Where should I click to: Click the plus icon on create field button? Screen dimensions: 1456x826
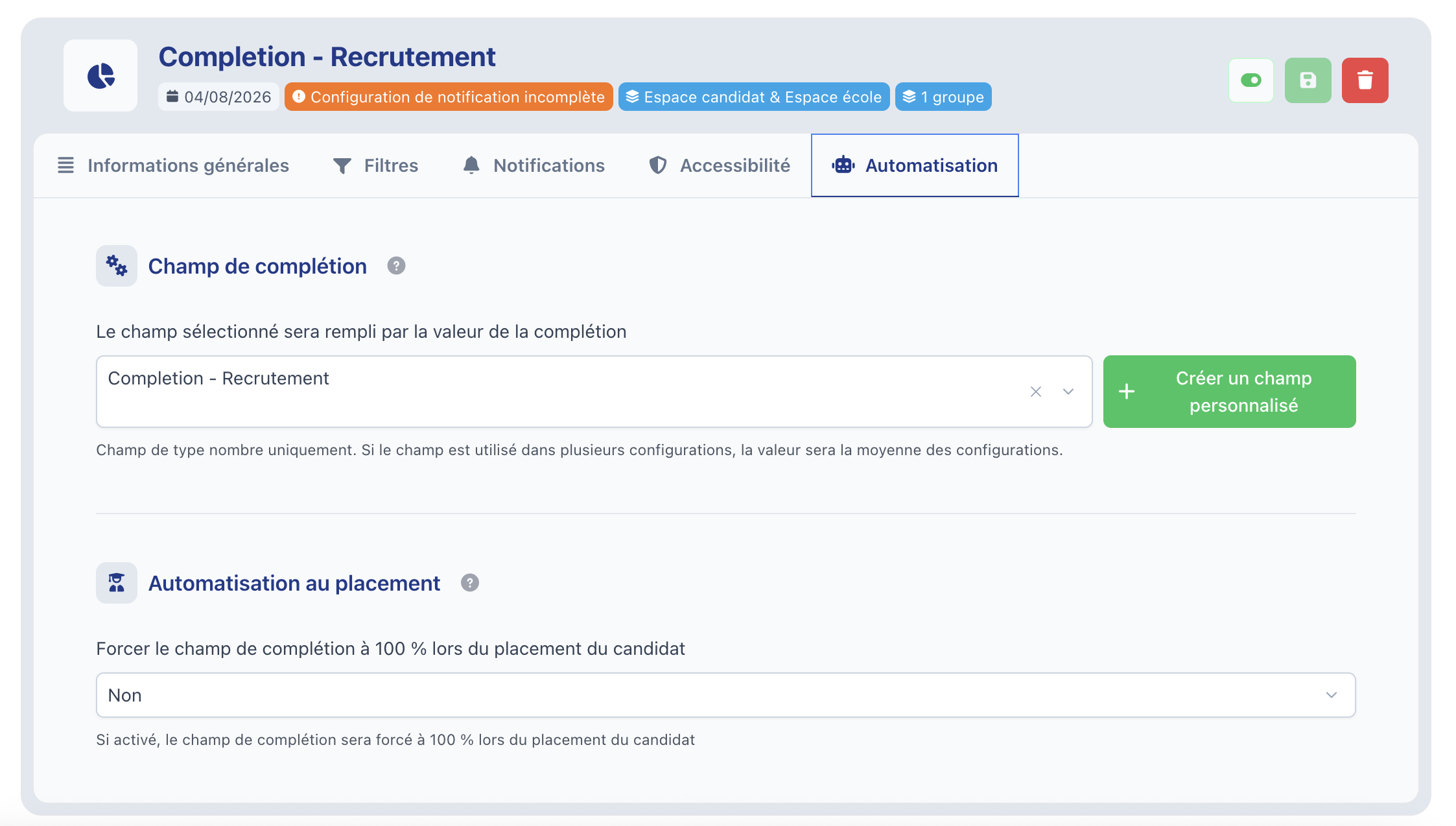click(1127, 392)
